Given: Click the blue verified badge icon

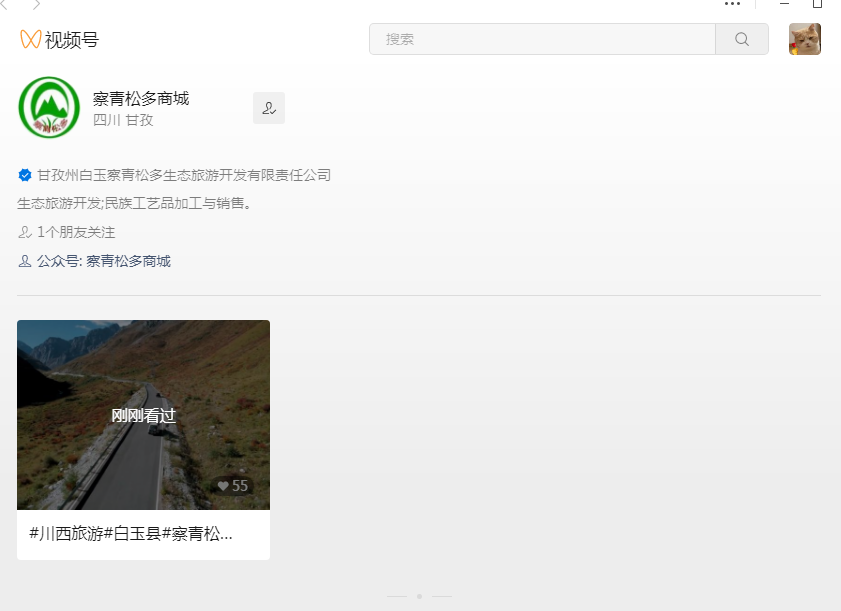Looking at the screenshot, I should (x=25, y=175).
